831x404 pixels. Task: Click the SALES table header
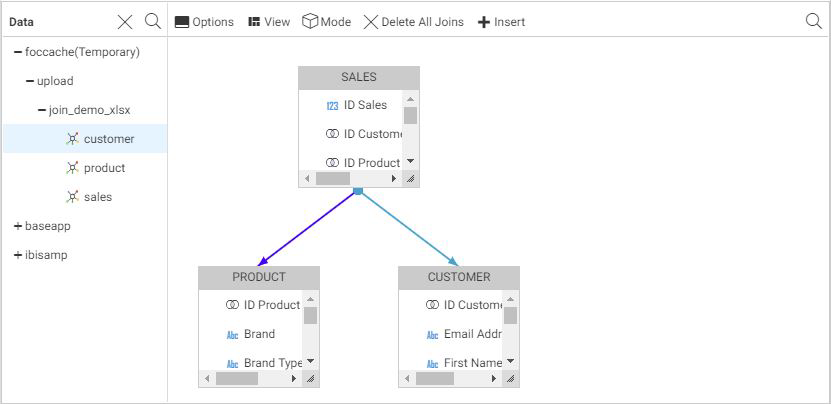tap(359, 78)
